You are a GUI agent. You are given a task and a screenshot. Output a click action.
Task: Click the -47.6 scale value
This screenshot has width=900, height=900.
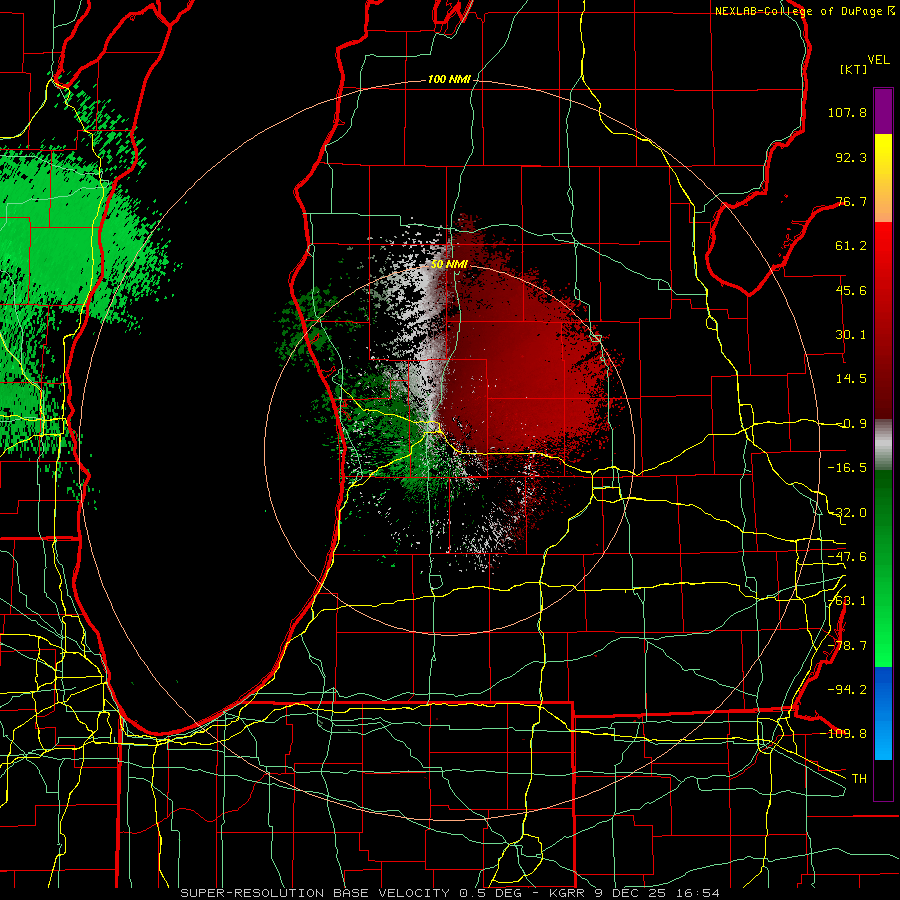847,557
